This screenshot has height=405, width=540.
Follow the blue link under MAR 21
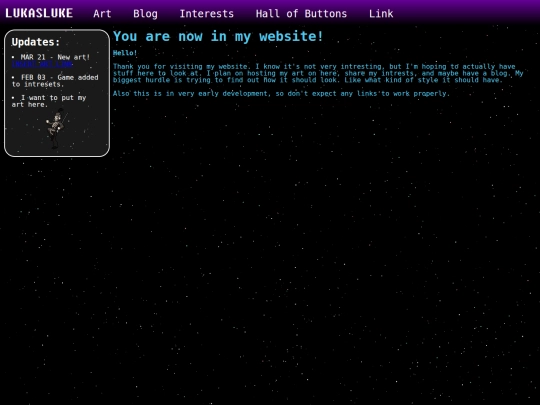point(42,64)
